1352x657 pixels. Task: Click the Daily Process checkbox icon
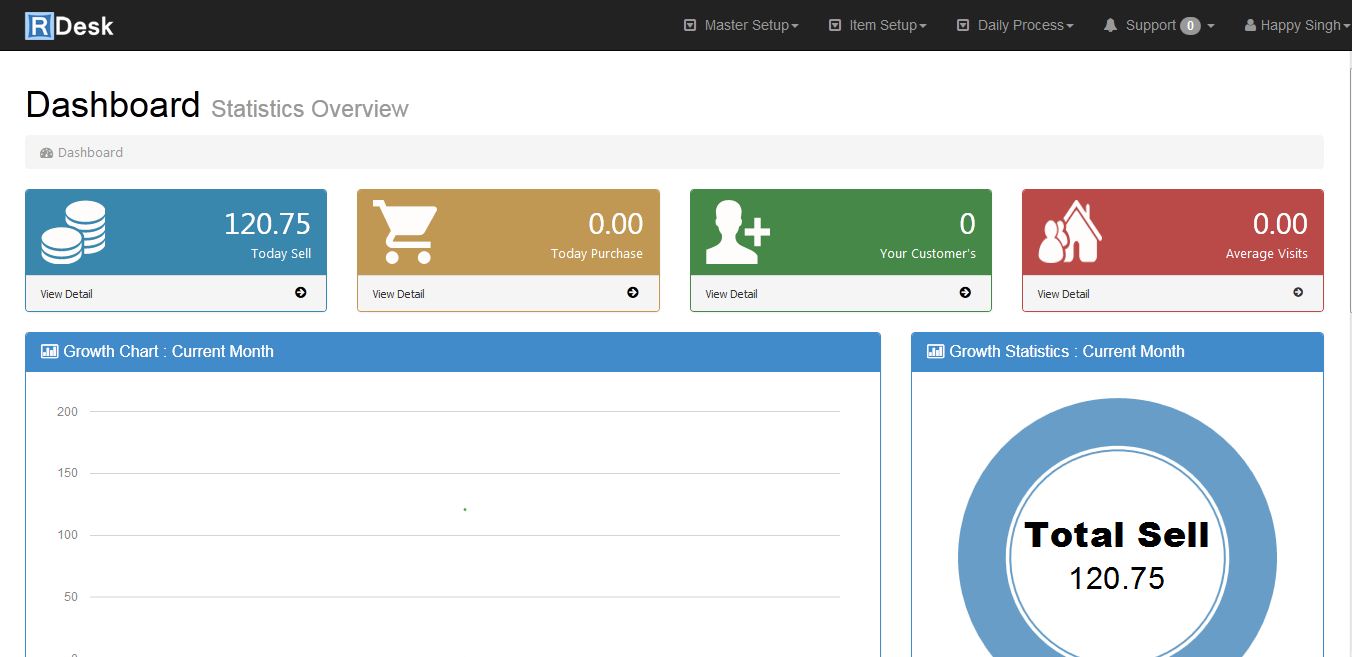click(963, 25)
